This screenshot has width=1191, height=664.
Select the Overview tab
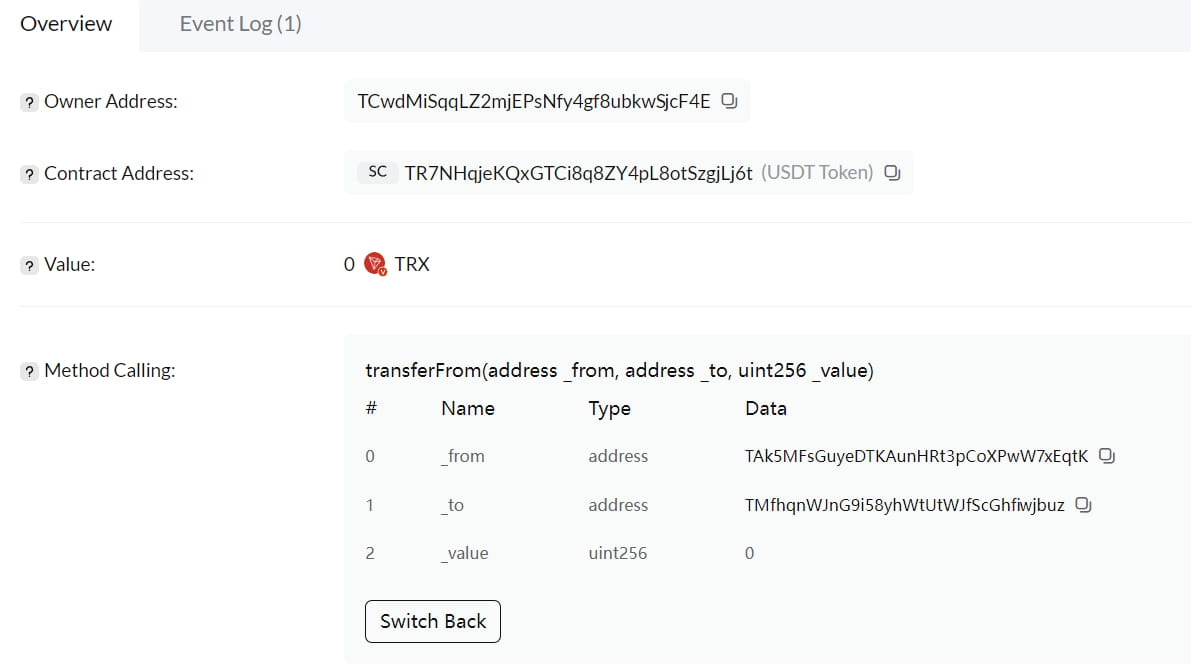coord(66,24)
